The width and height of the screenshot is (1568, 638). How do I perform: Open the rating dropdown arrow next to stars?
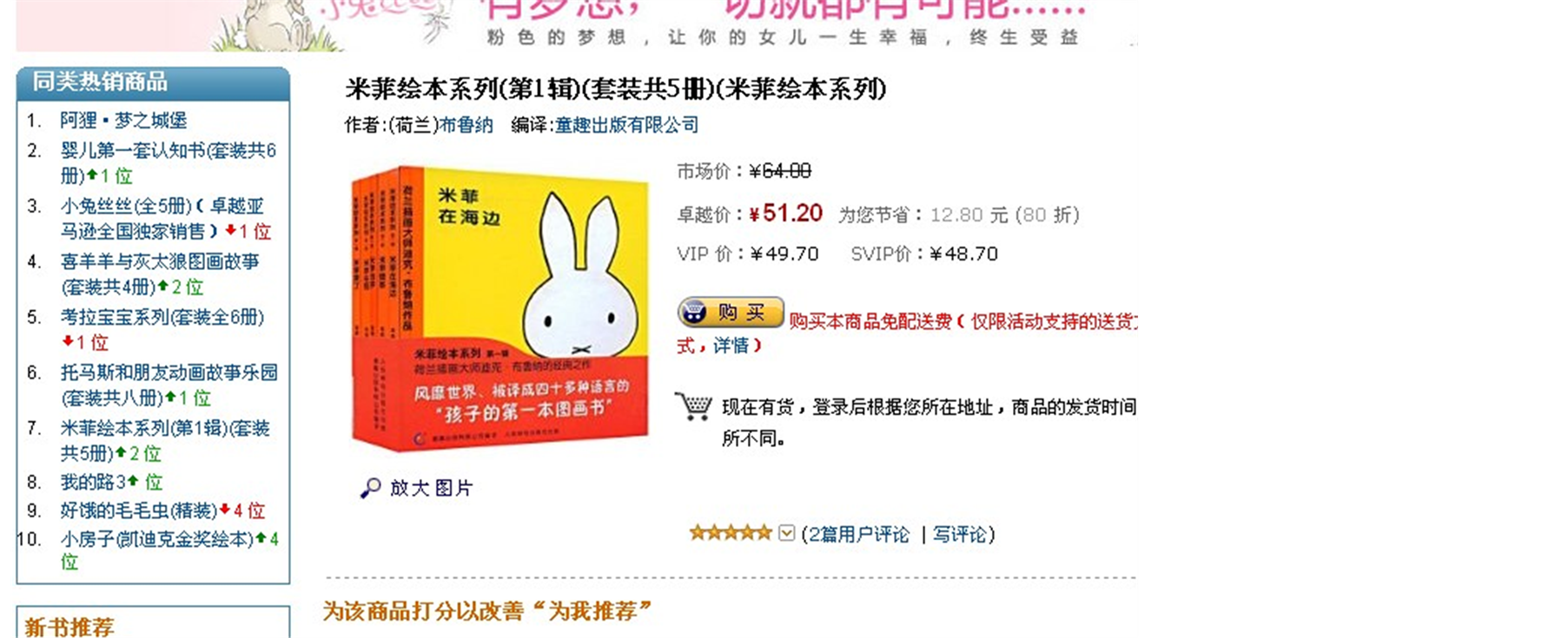(786, 533)
